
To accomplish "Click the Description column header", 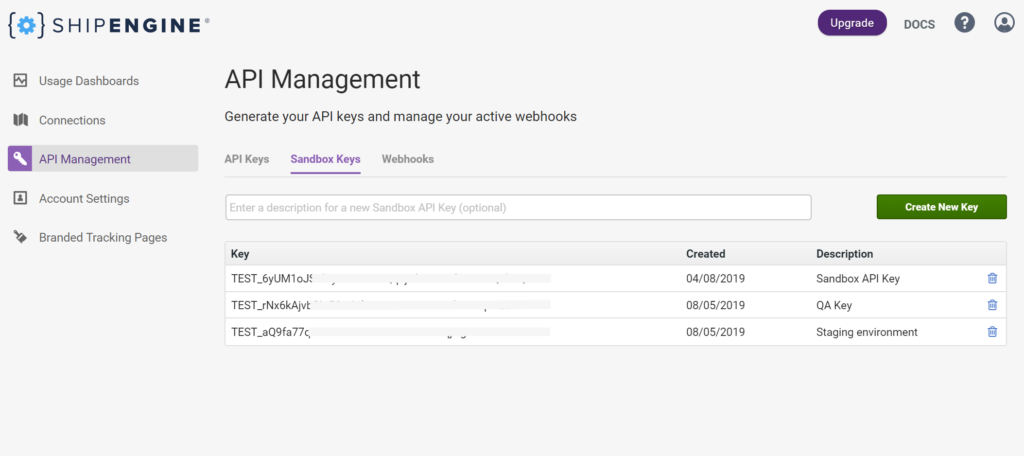I will coord(844,253).
